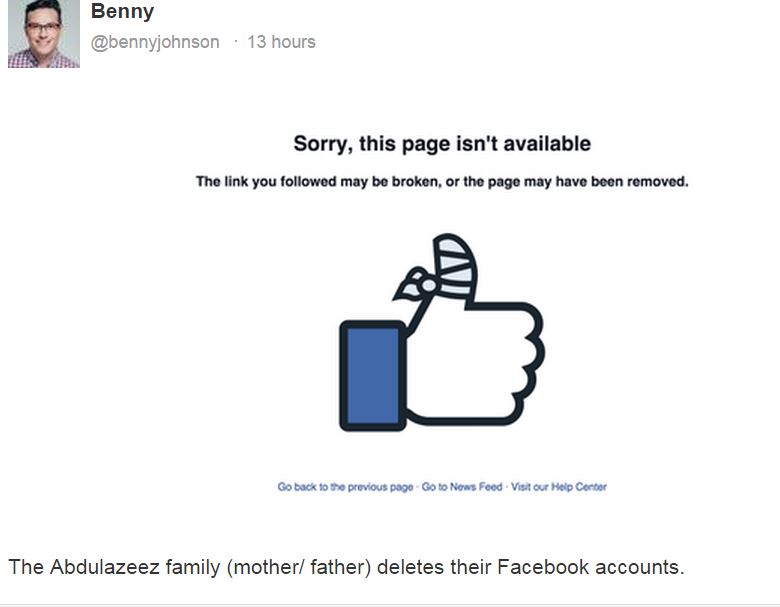Click the dot separator before the timestamp
Viewport: 780px width, 607px height.
click(x=236, y=42)
